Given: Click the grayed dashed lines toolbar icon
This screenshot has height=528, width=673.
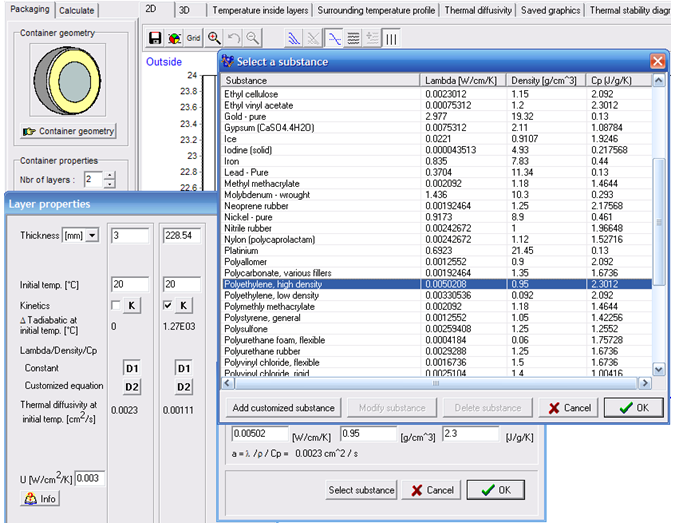Looking at the screenshot, I should [x=372, y=39].
